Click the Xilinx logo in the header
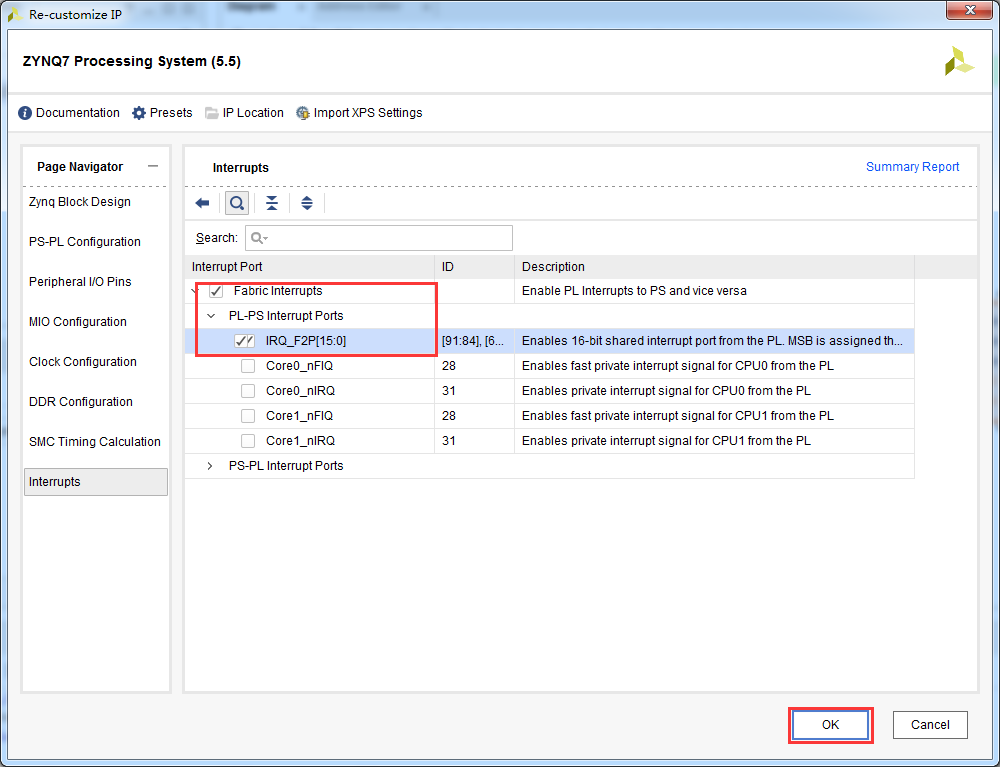Viewport: 1000px width, 767px height. coord(959,61)
